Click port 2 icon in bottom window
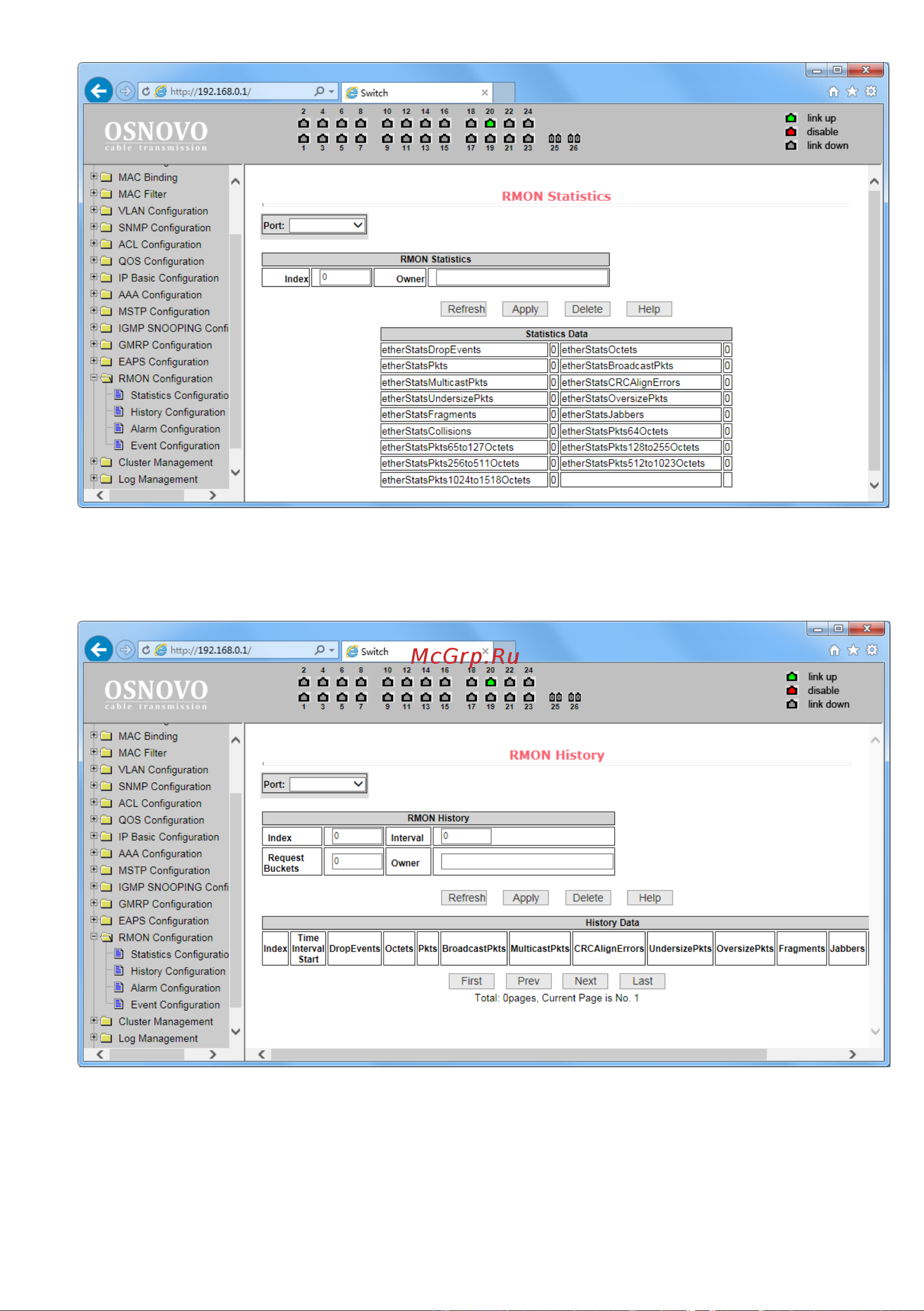The image size is (924, 1311). pos(304,682)
